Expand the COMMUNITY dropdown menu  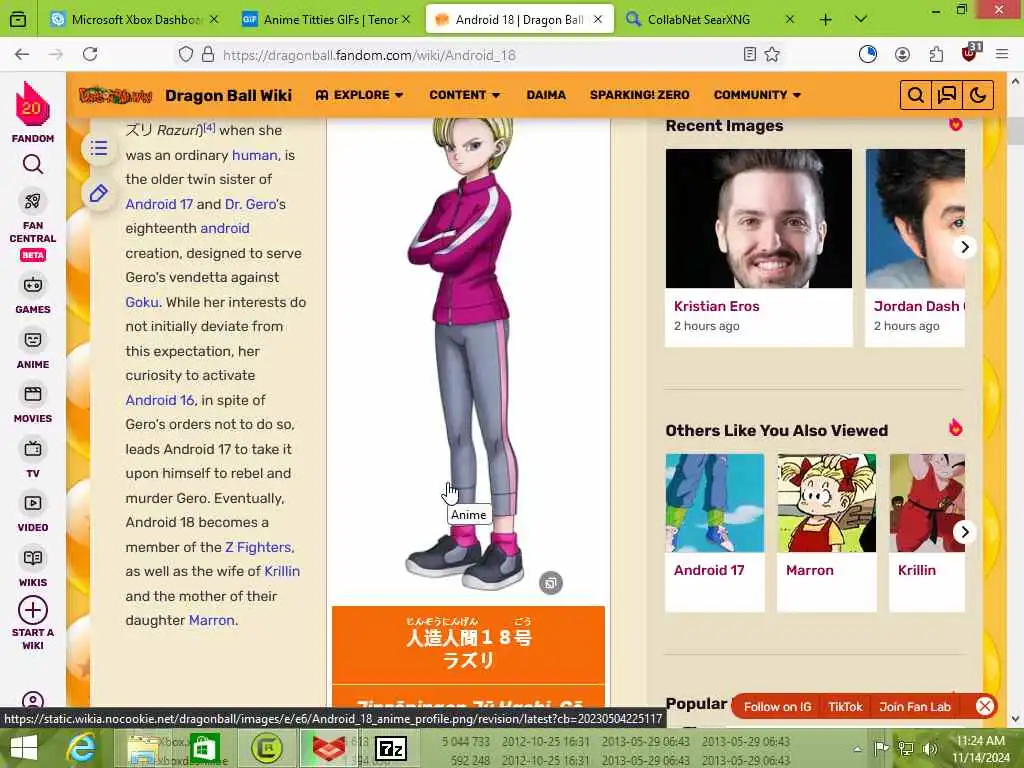[757, 95]
